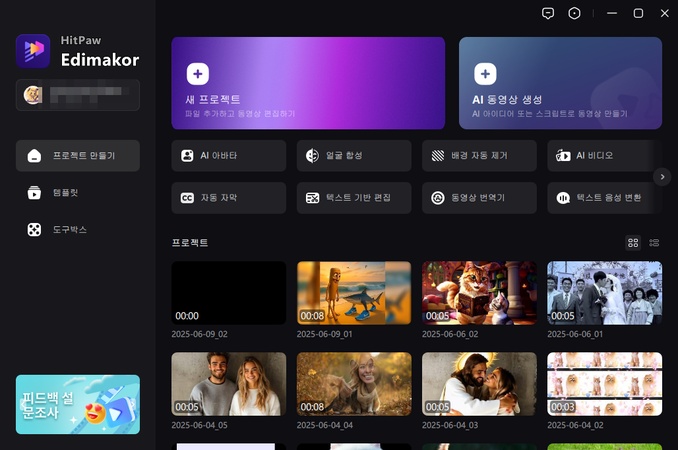Open project thumbnail 2025-06-06_02
Image resolution: width=678 pixels, height=450 pixels.
tap(479, 293)
